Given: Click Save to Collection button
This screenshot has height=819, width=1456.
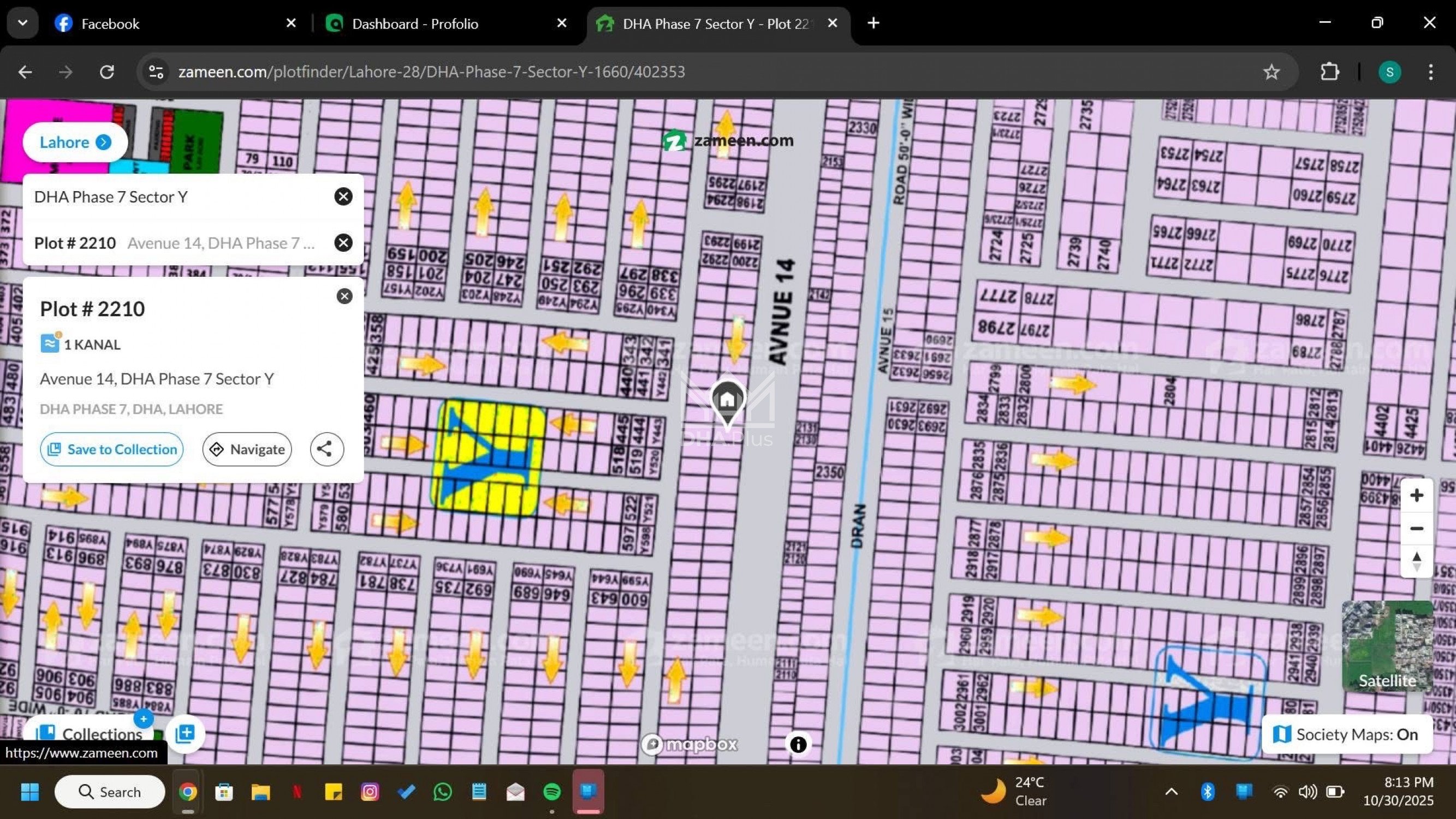Looking at the screenshot, I should pos(111,449).
